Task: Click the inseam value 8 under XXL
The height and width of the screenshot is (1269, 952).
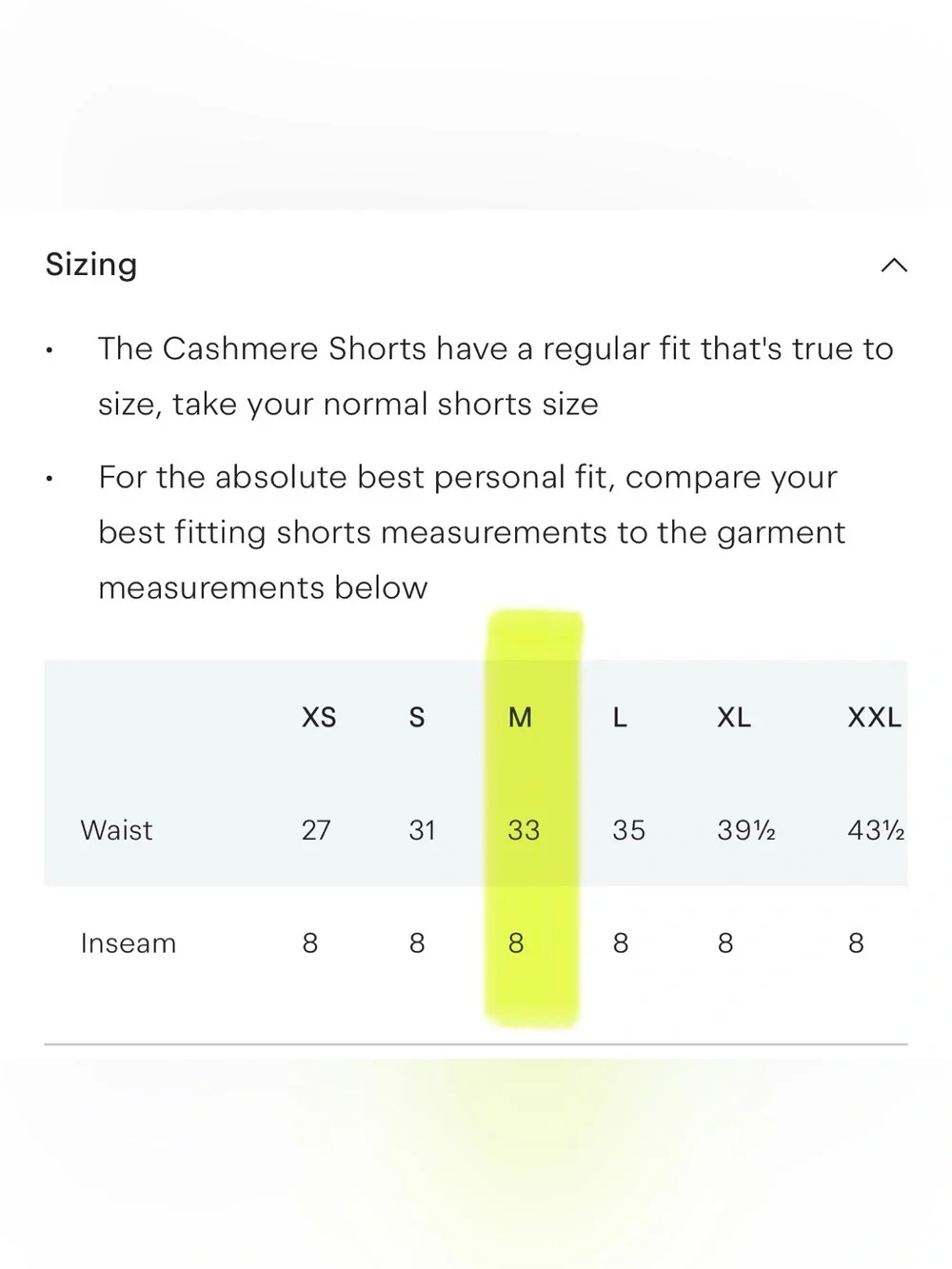Action: pos(856,943)
